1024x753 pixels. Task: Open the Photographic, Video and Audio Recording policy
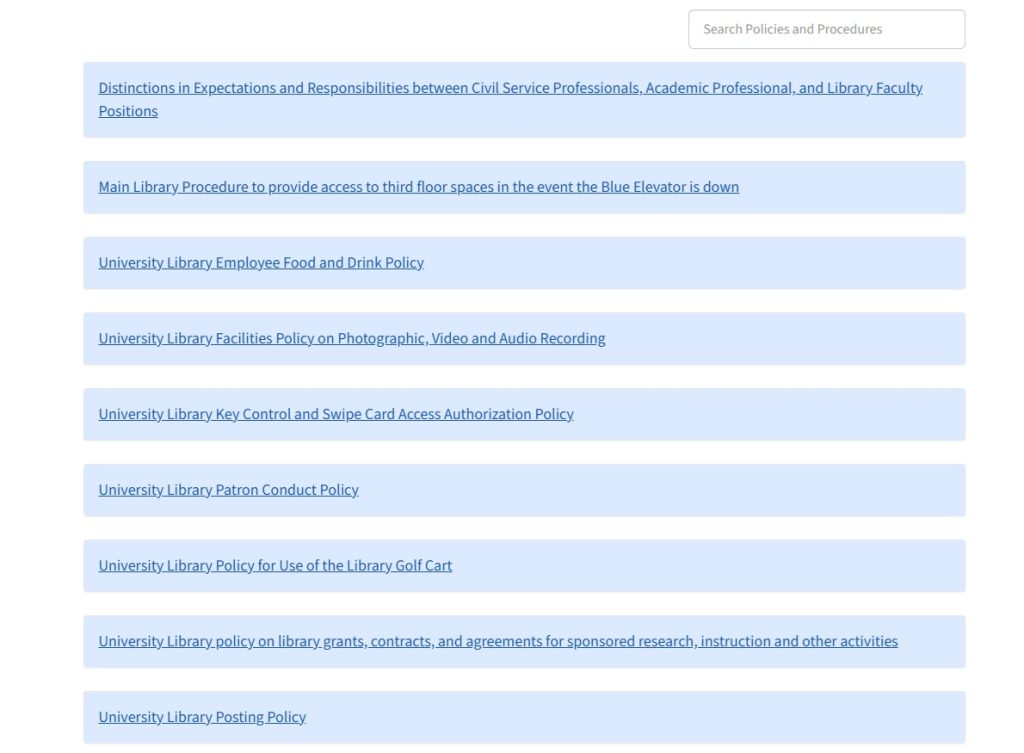click(x=351, y=339)
